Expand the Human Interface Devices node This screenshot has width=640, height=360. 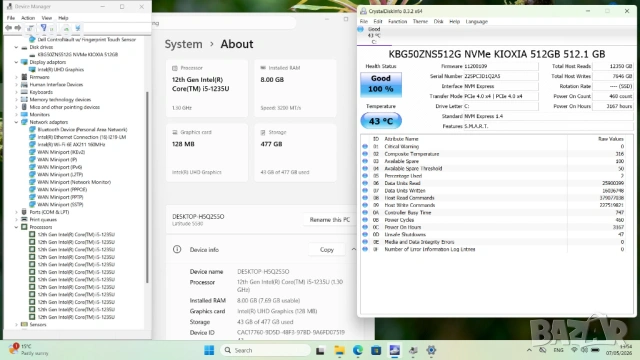click(16, 85)
